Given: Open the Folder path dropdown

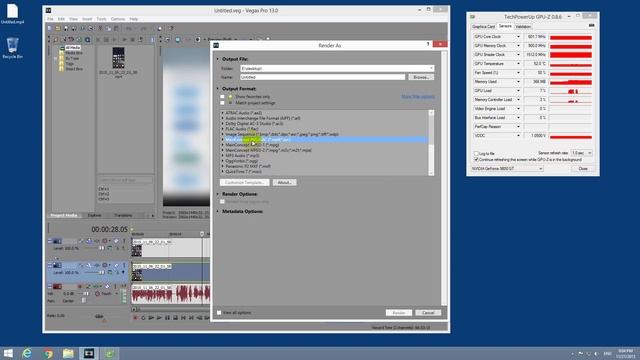Looking at the screenshot, I should [431, 69].
